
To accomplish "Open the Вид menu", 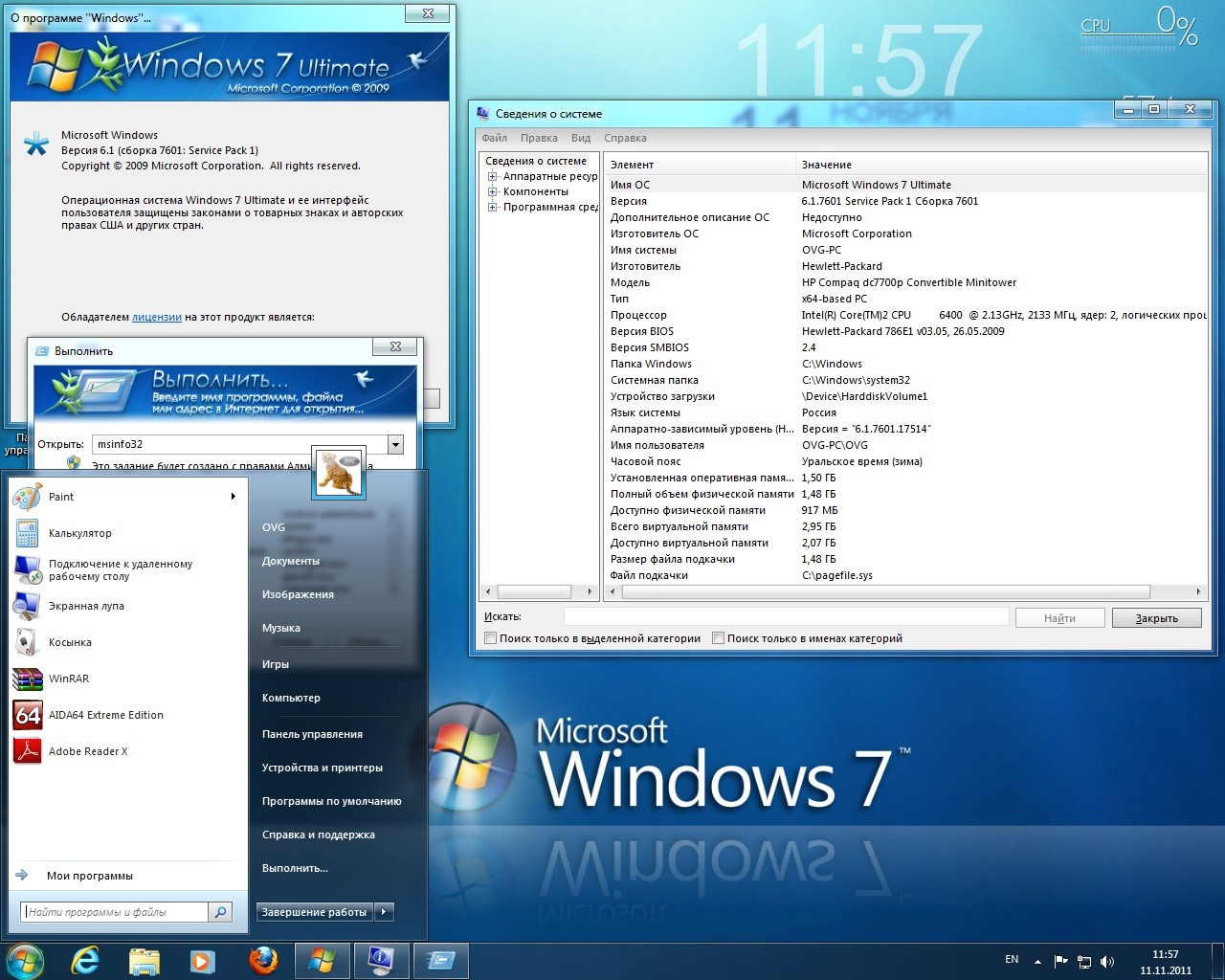I will [x=581, y=138].
